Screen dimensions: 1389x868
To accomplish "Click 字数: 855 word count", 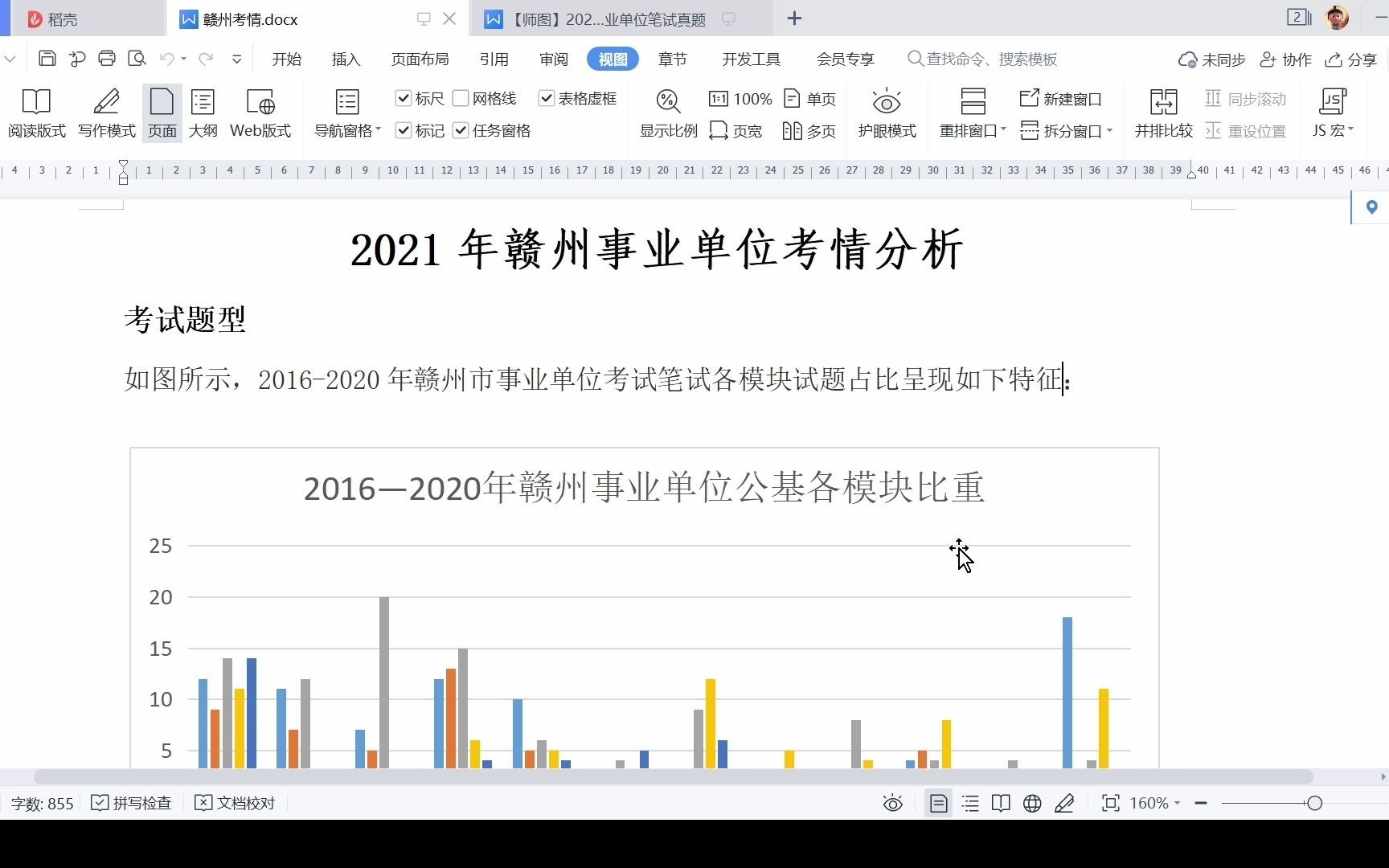I will coord(42,803).
